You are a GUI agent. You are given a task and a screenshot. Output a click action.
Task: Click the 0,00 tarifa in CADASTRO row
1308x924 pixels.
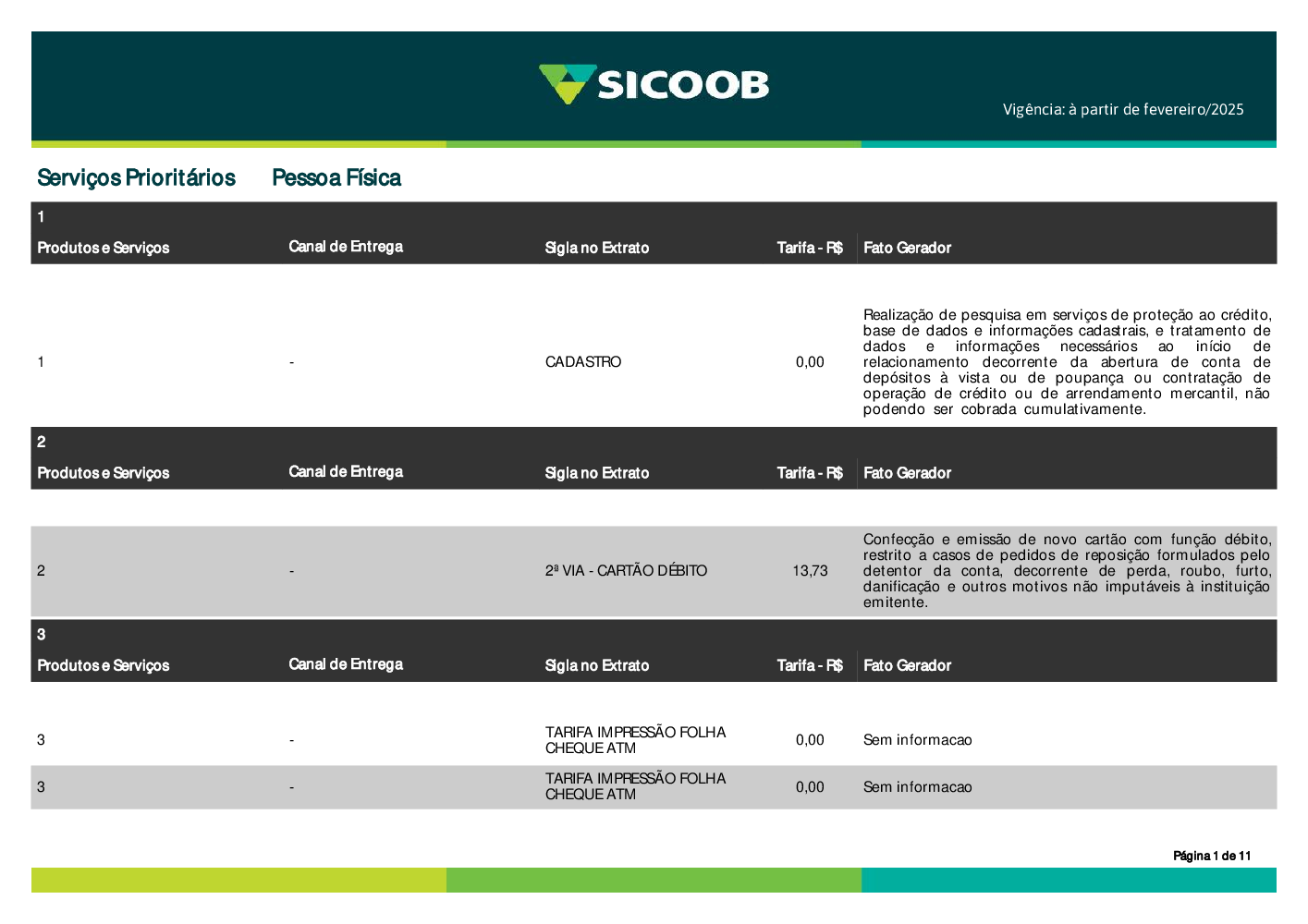click(810, 362)
